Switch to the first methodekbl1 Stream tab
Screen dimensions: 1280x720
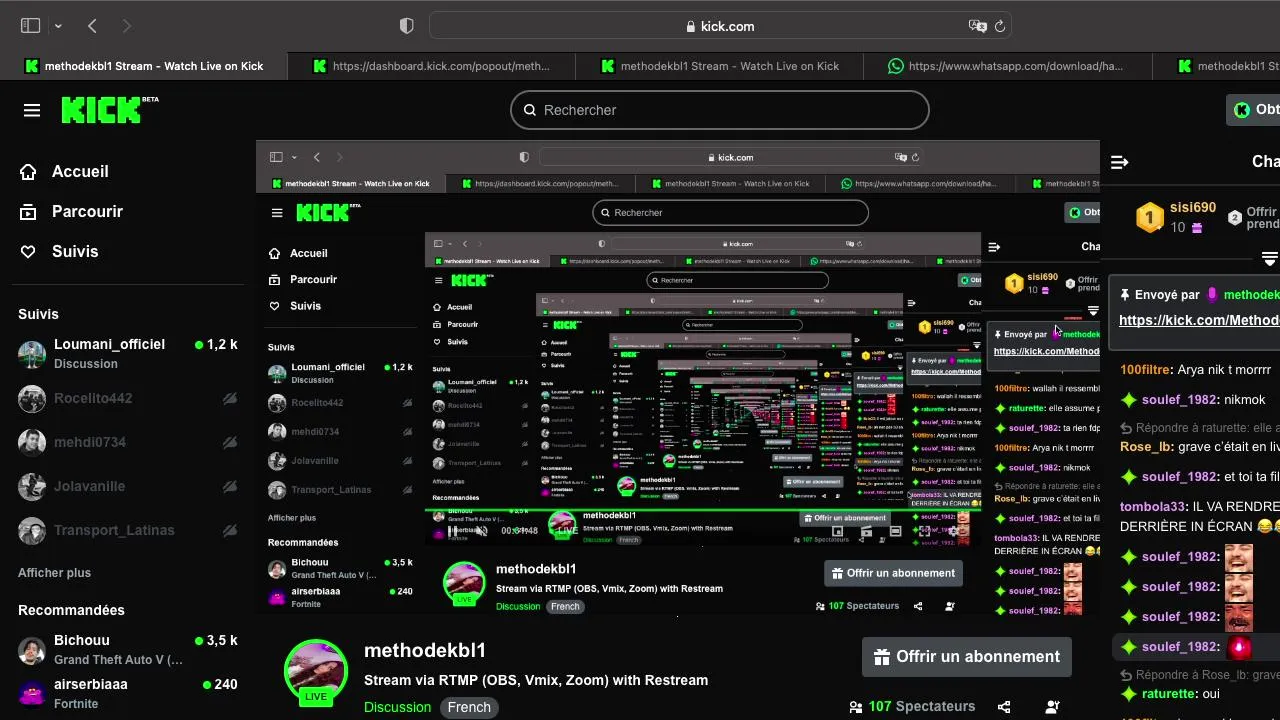click(x=144, y=66)
